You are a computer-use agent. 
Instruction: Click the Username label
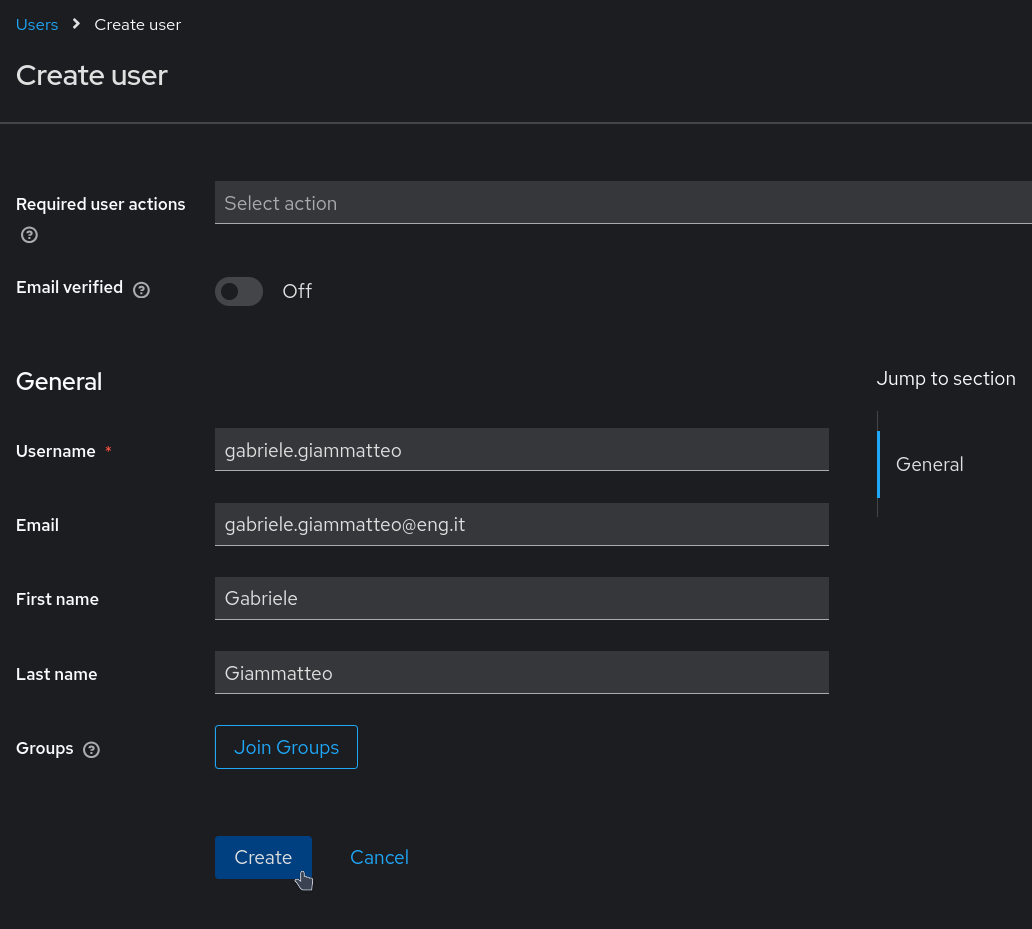(x=55, y=451)
